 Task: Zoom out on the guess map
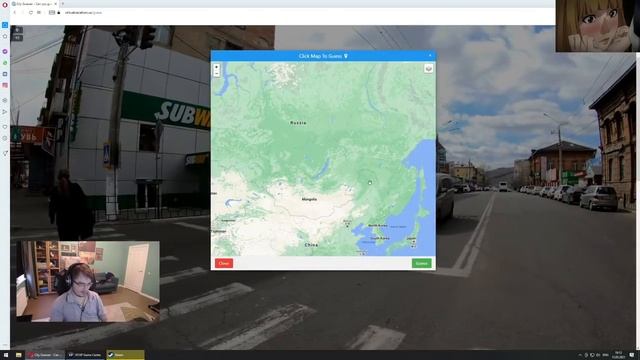(217, 73)
